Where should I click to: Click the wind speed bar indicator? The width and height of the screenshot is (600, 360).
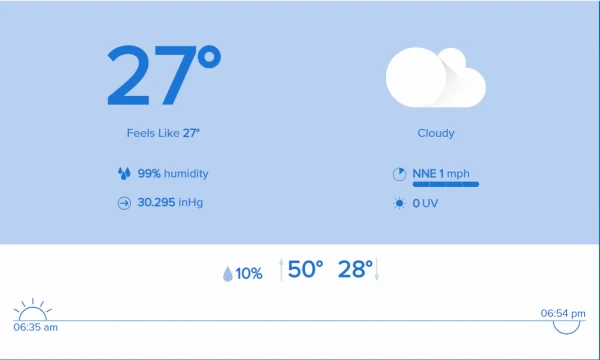click(446, 184)
